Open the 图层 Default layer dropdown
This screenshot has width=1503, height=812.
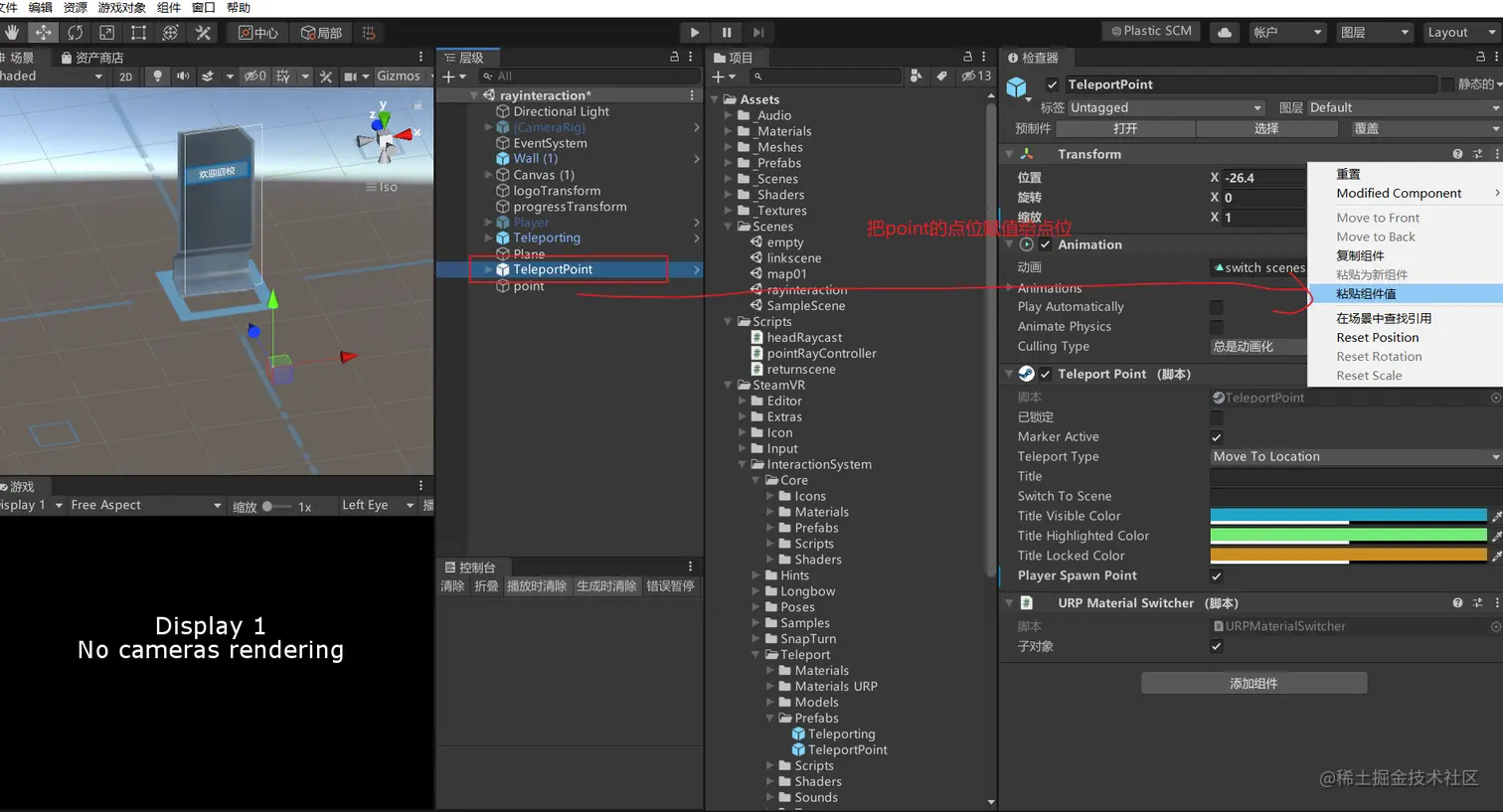1405,107
